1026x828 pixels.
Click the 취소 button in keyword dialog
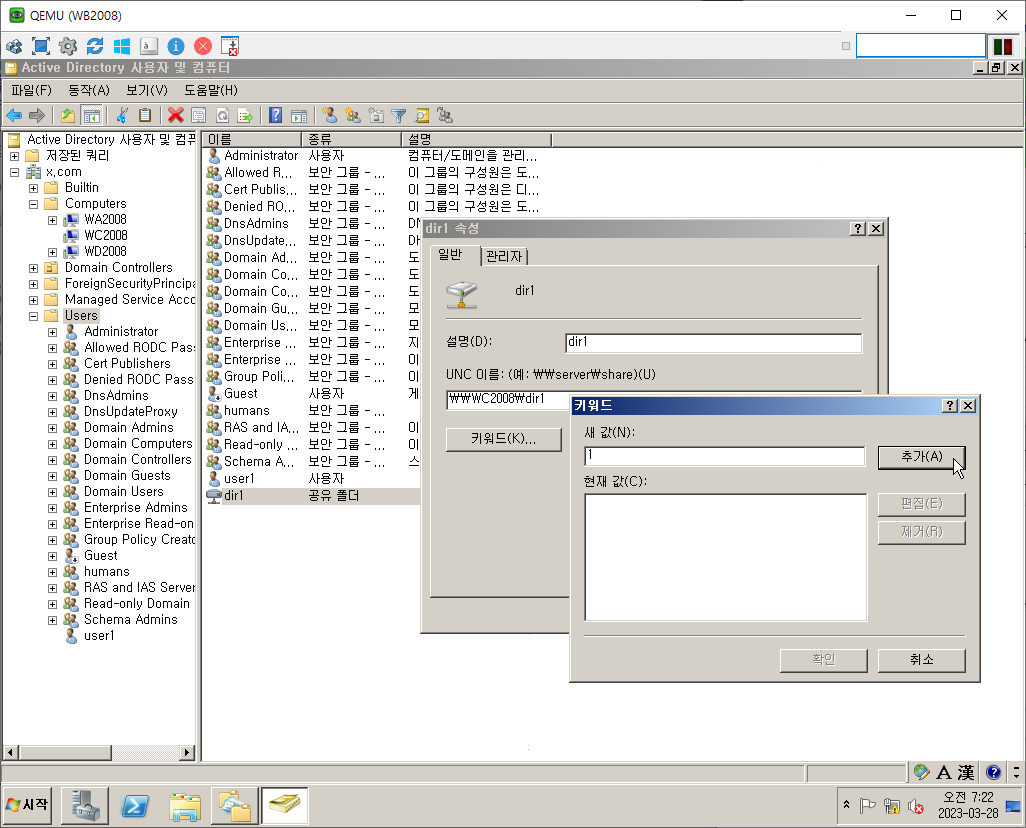tap(921, 660)
